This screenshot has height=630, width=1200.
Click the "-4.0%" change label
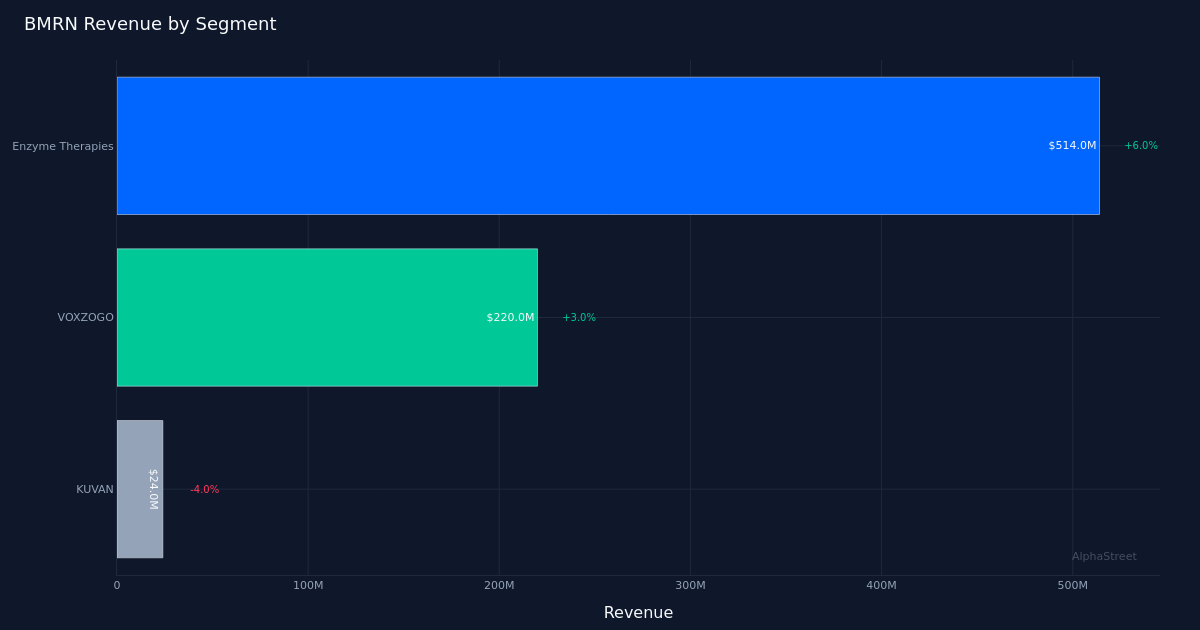[x=205, y=490]
